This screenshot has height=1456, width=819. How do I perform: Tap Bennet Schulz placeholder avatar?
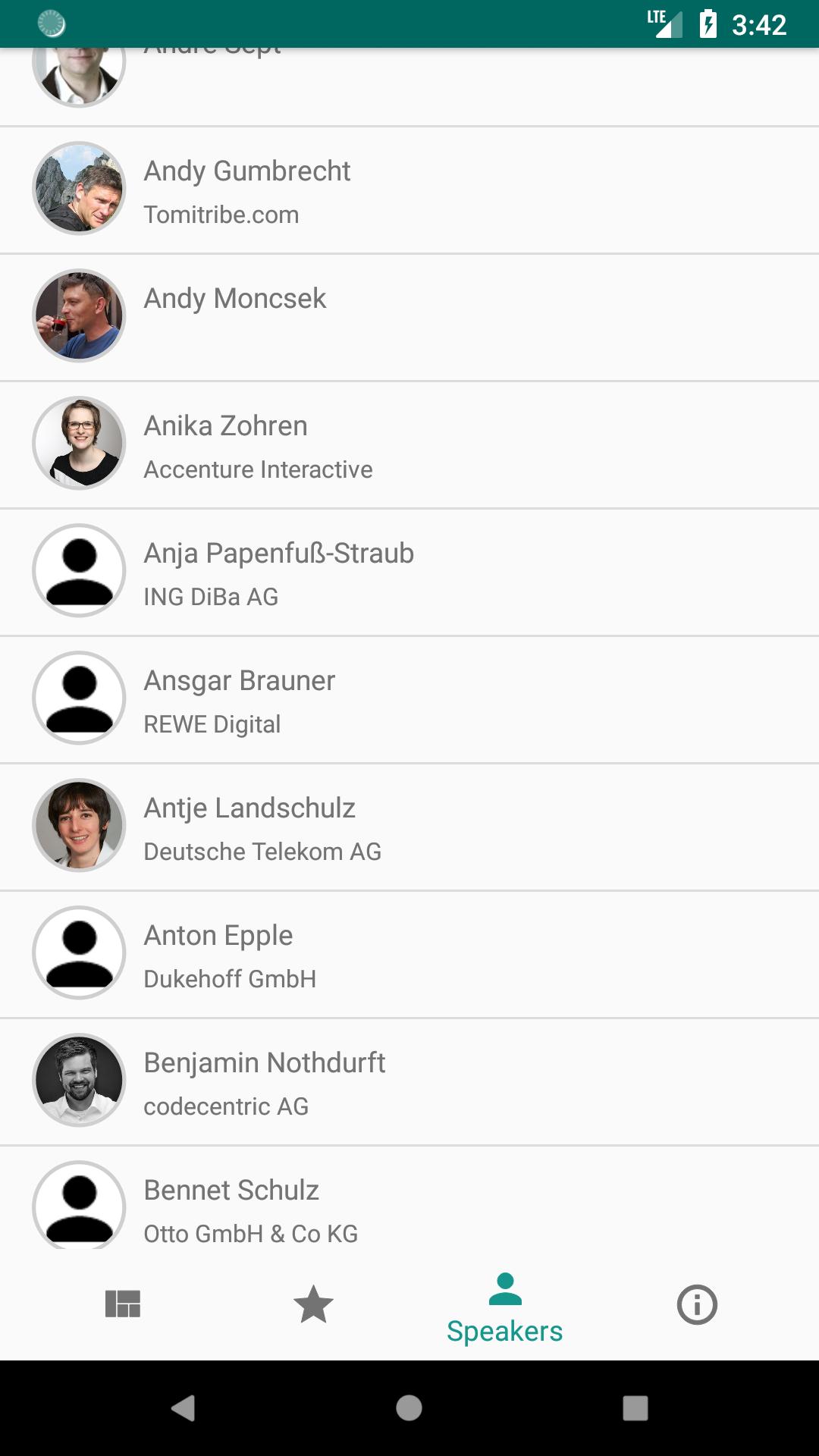pos(79,1206)
